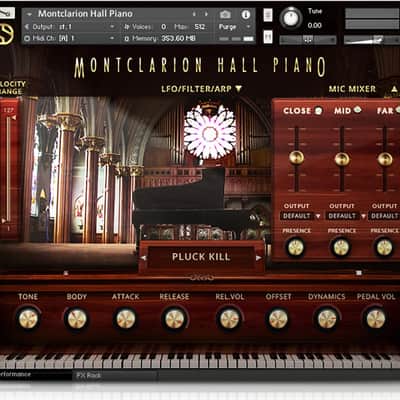Click the MID mic PRESENCE knob
The height and width of the screenshot is (400, 400).
point(341,247)
